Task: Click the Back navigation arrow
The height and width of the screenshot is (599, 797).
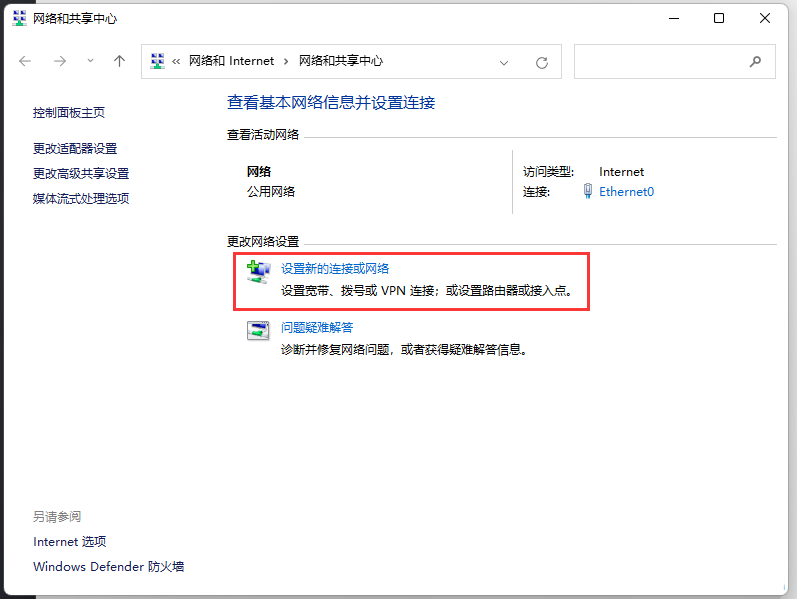Action: (26, 61)
